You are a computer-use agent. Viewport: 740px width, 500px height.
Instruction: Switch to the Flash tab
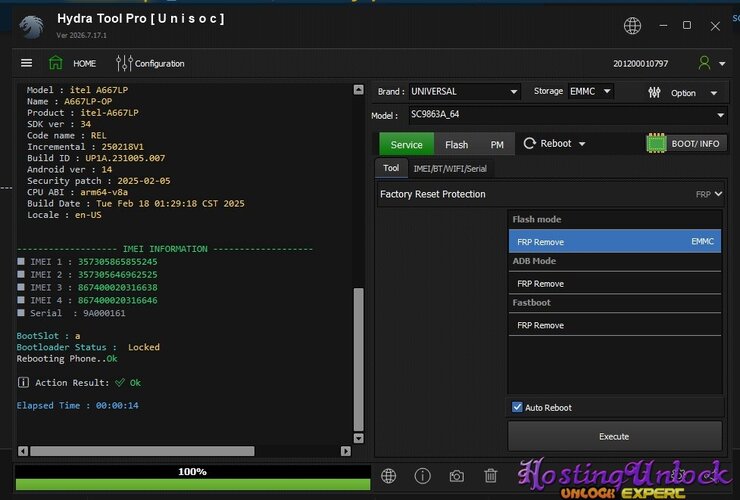(456, 144)
